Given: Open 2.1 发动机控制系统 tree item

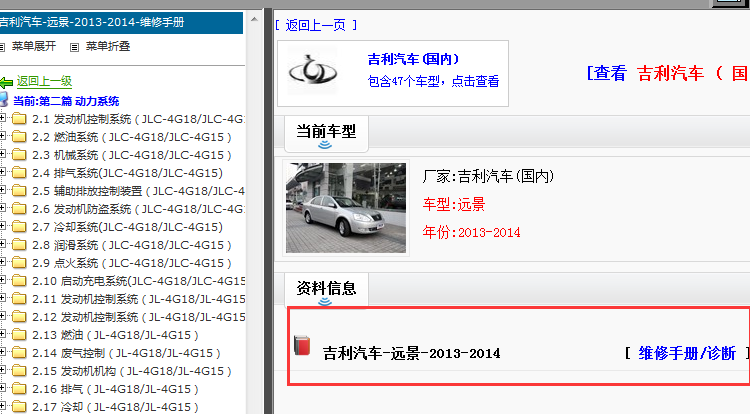Looking at the screenshot, I should click(x=138, y=119).
